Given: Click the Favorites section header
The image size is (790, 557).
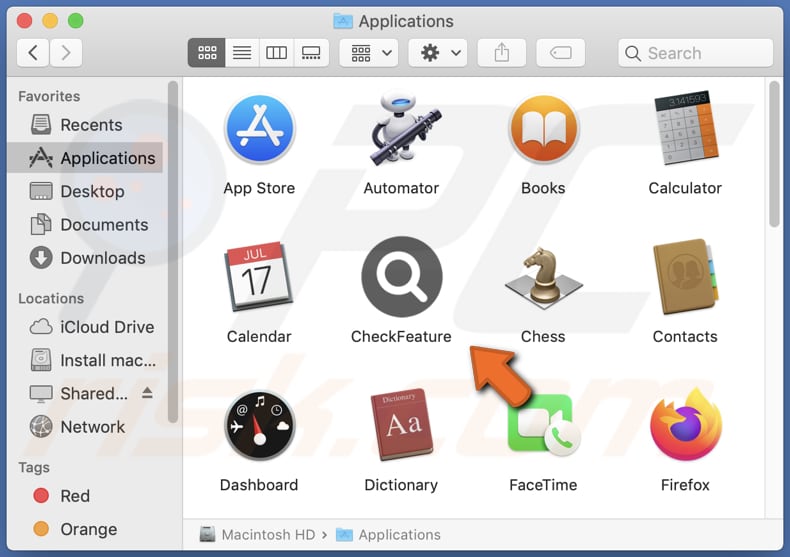Looking at the screenshot, I should click(49, 96).
